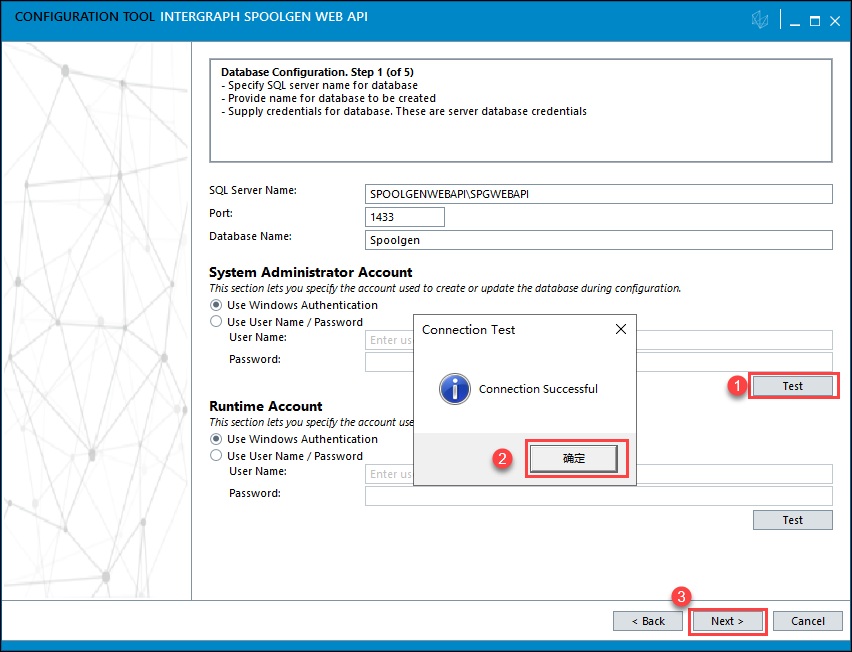Select Runtime Account Use Windows Authentication
The height and width of the screenshot is (652, 852).
coord(216,439)
